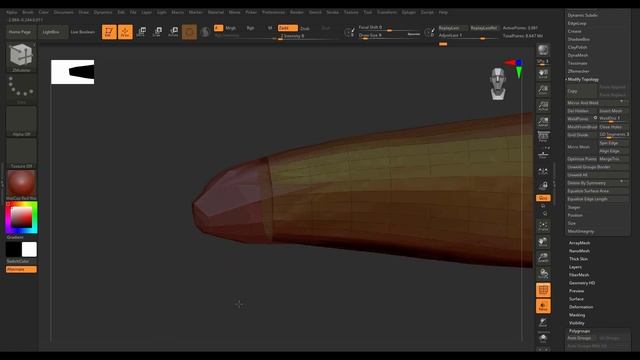Open the Alpha Off selector
Image resolution: width=640 pixels, height=360 pixels.
click(21, 121)
